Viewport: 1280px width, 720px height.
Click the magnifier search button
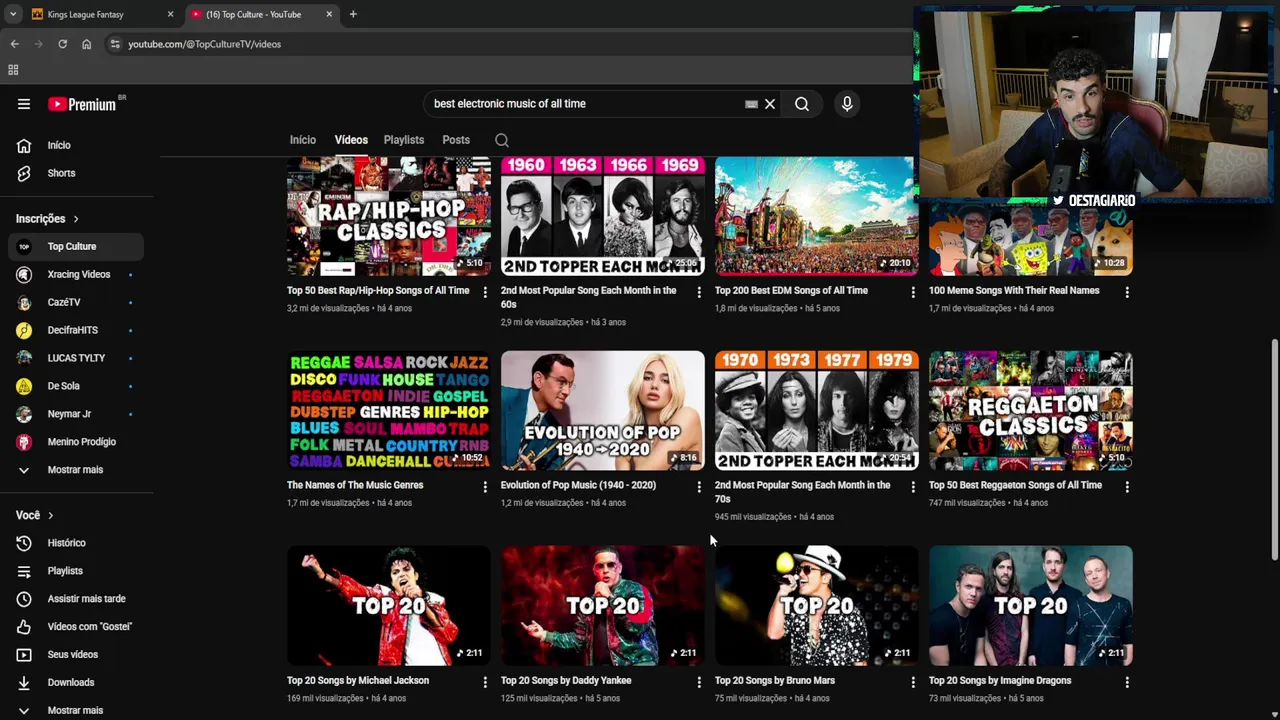coord(802,104)
